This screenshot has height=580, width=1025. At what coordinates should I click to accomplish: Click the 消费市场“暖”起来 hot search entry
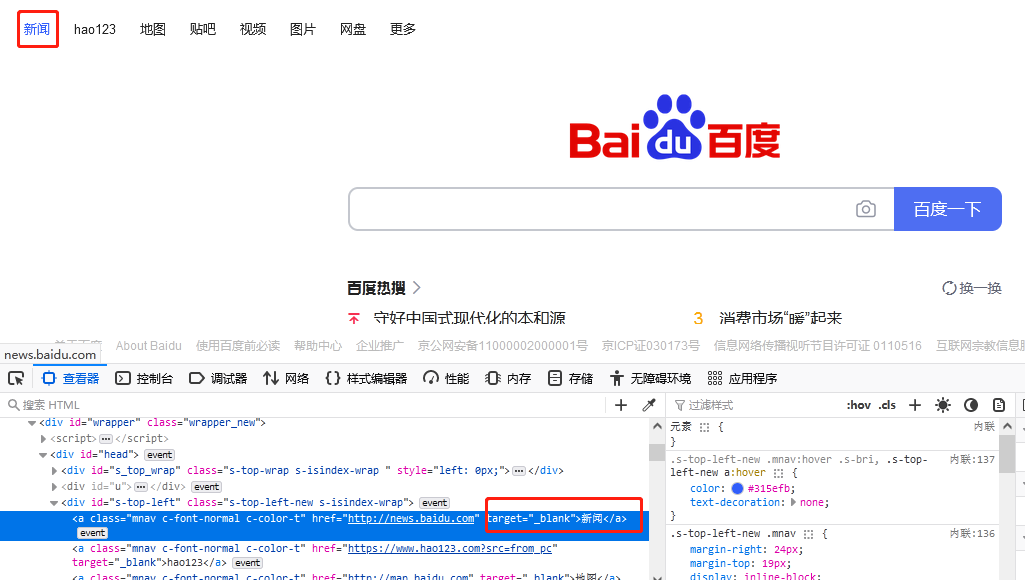click(x=781, y=318)
